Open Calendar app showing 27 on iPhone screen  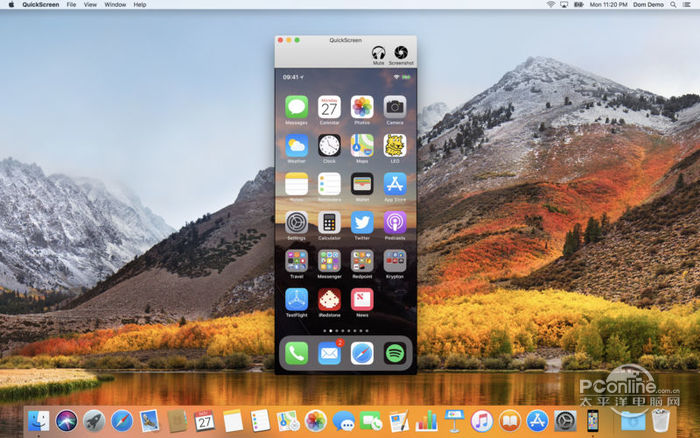[329, 107]
